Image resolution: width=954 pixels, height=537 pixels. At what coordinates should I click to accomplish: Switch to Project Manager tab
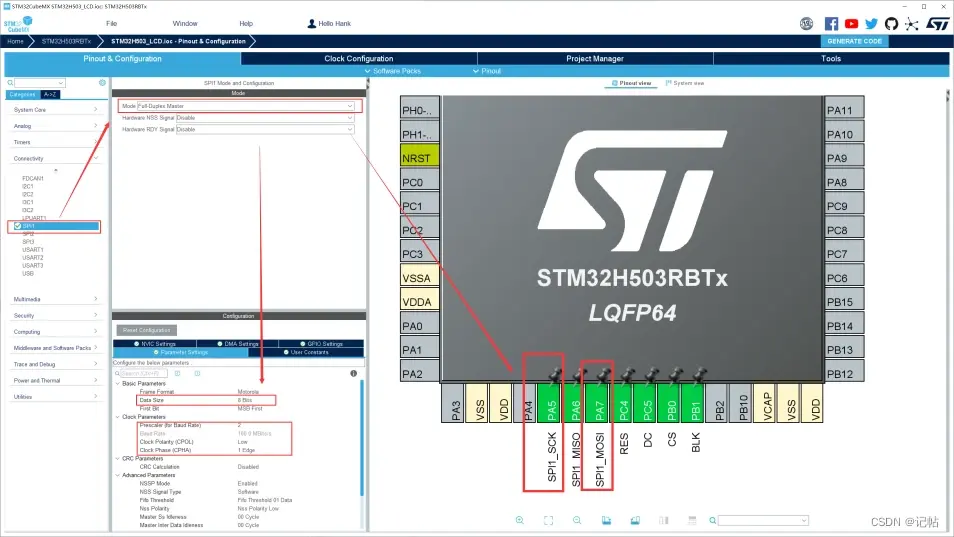(x=595, y=58)
